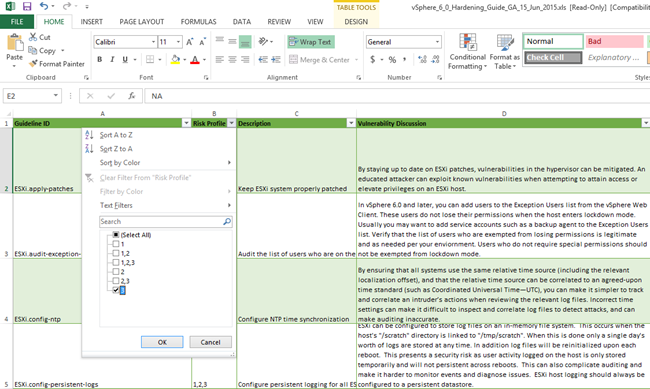Switch to the PAGE LAYOUT tab
The height and width of the screenshot is (389, 650).
pos(142,22)
